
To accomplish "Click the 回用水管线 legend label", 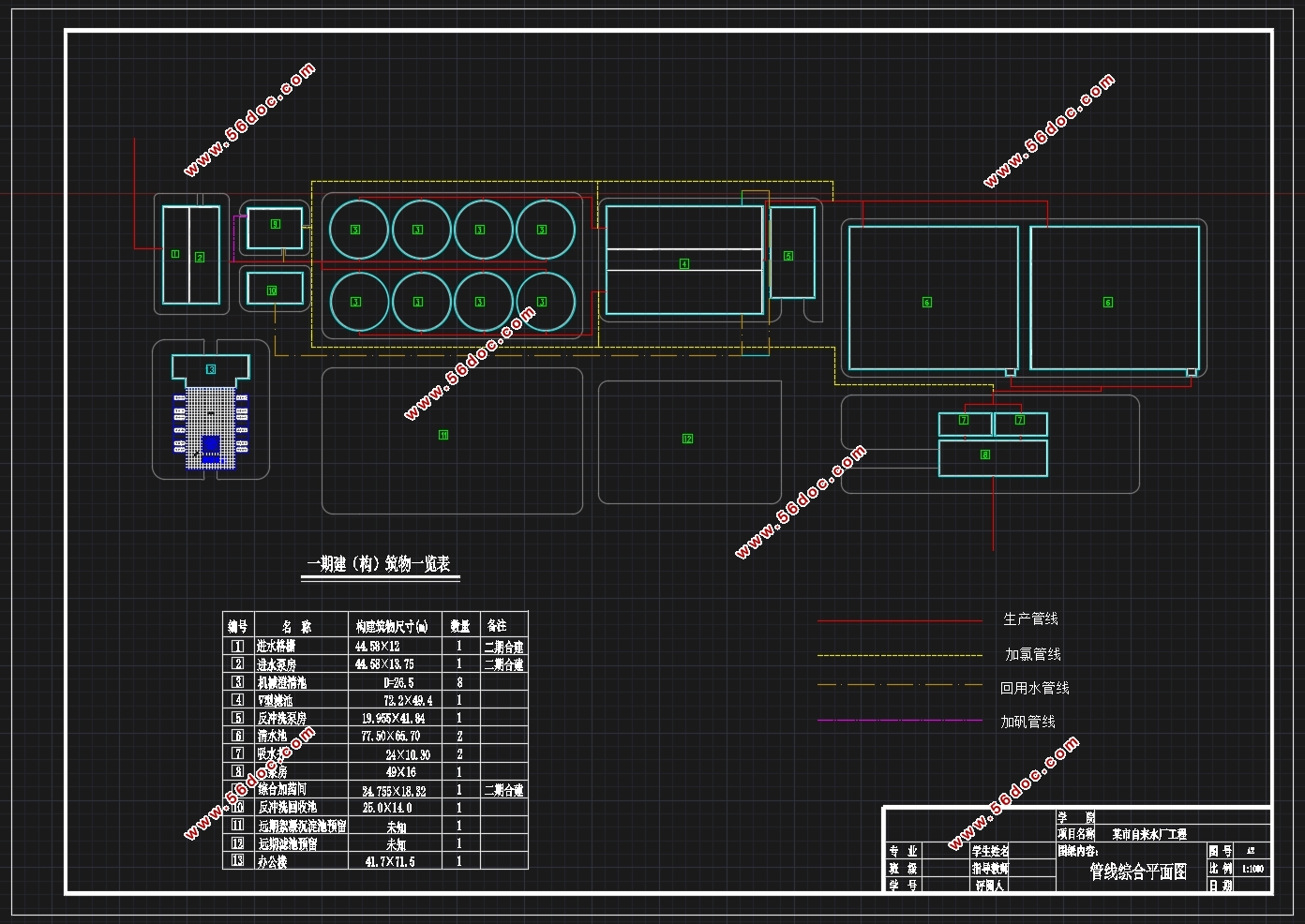I will coord(1034,688).
